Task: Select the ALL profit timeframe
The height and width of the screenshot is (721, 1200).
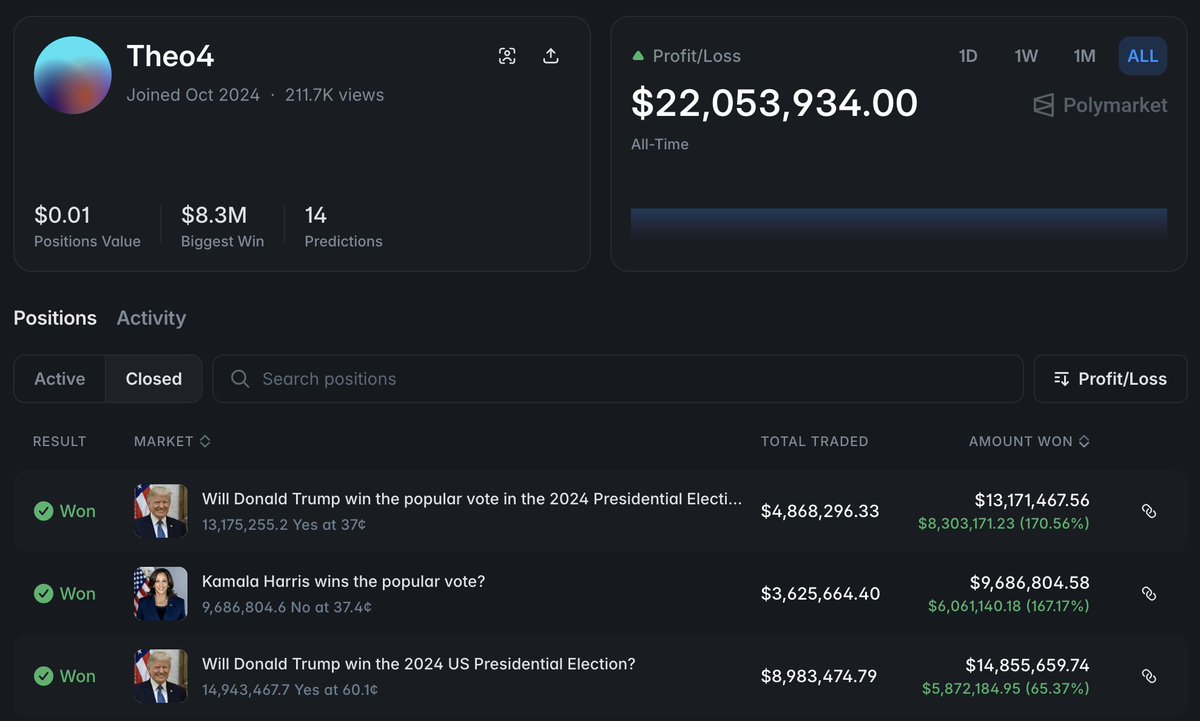Action: [1143, 56]
